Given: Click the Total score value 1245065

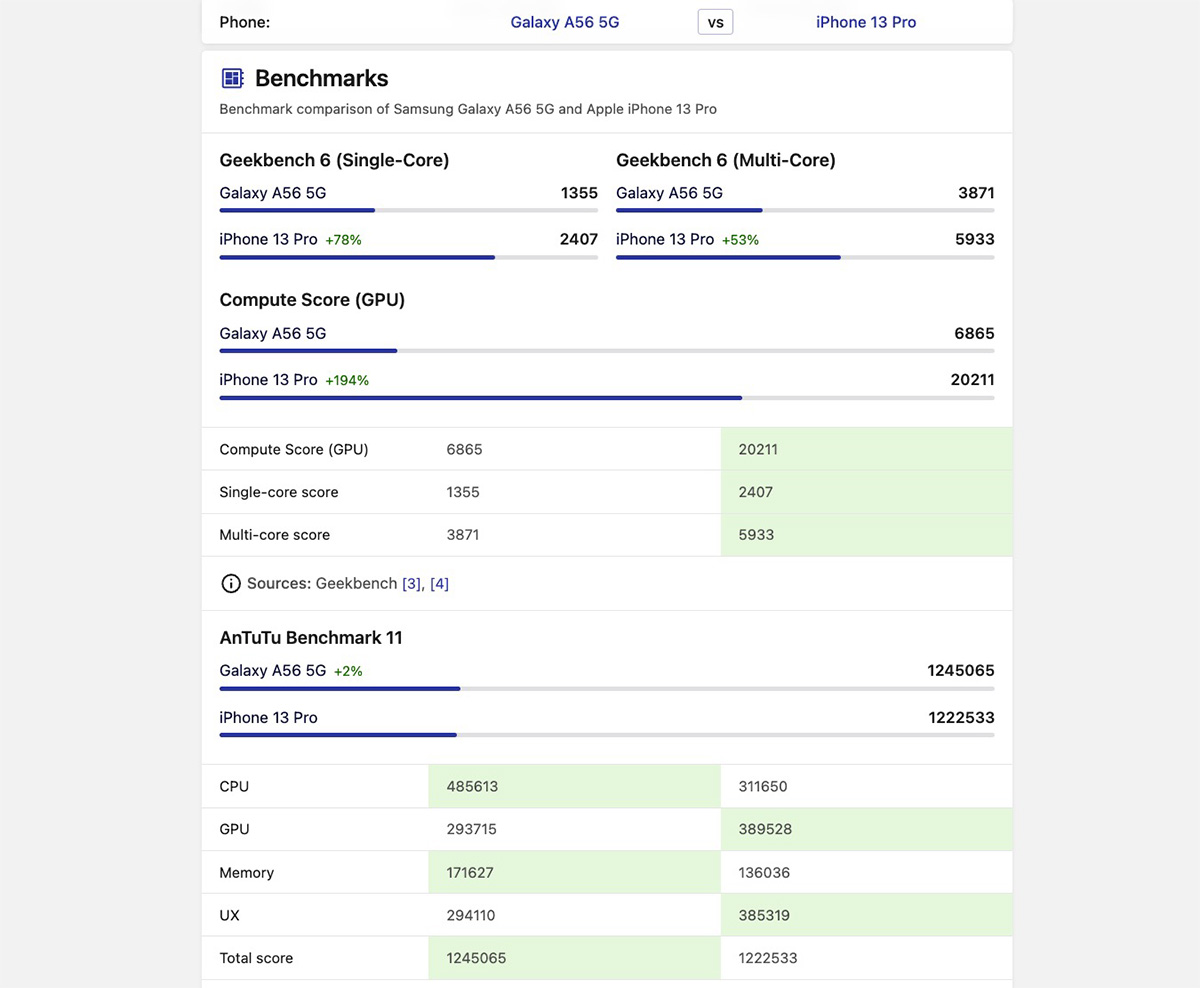Looking at the screenshot, I should point(476,958).
